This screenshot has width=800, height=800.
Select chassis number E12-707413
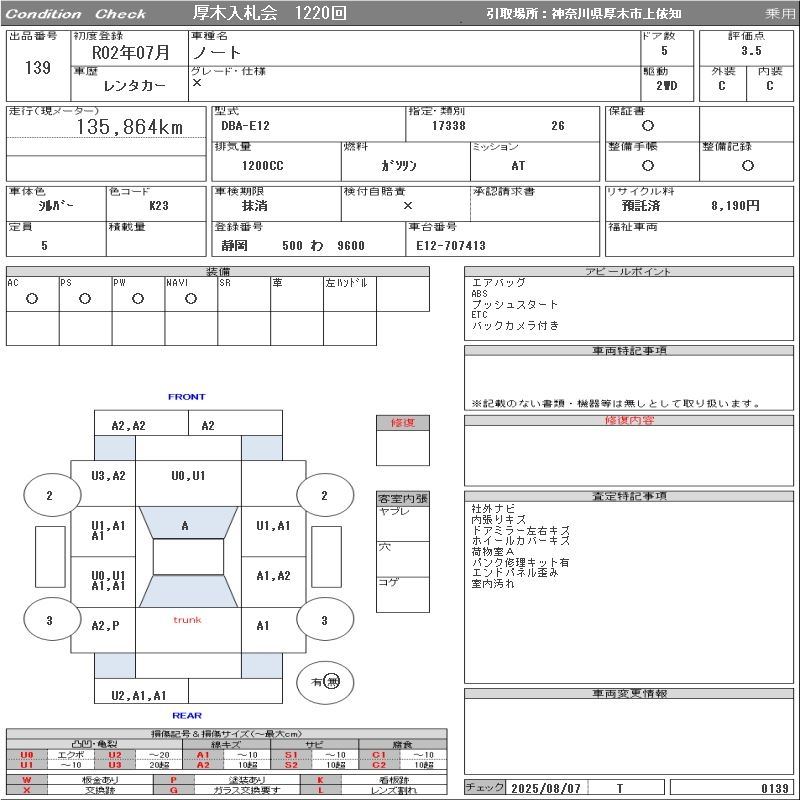[x=451, y=246]
